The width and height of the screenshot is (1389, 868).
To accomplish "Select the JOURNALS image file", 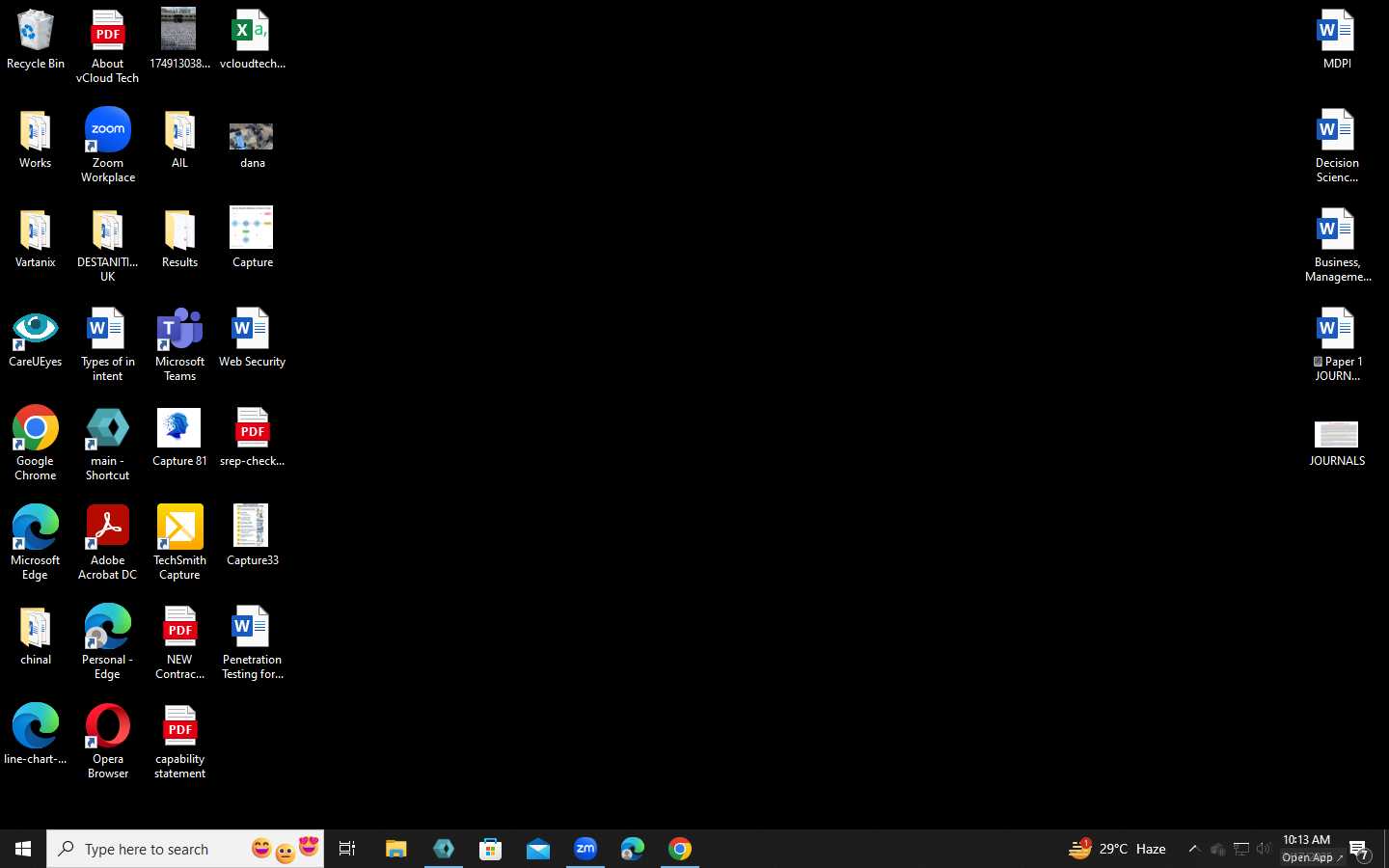I will pyautogui.click(x=1337, y=443).
